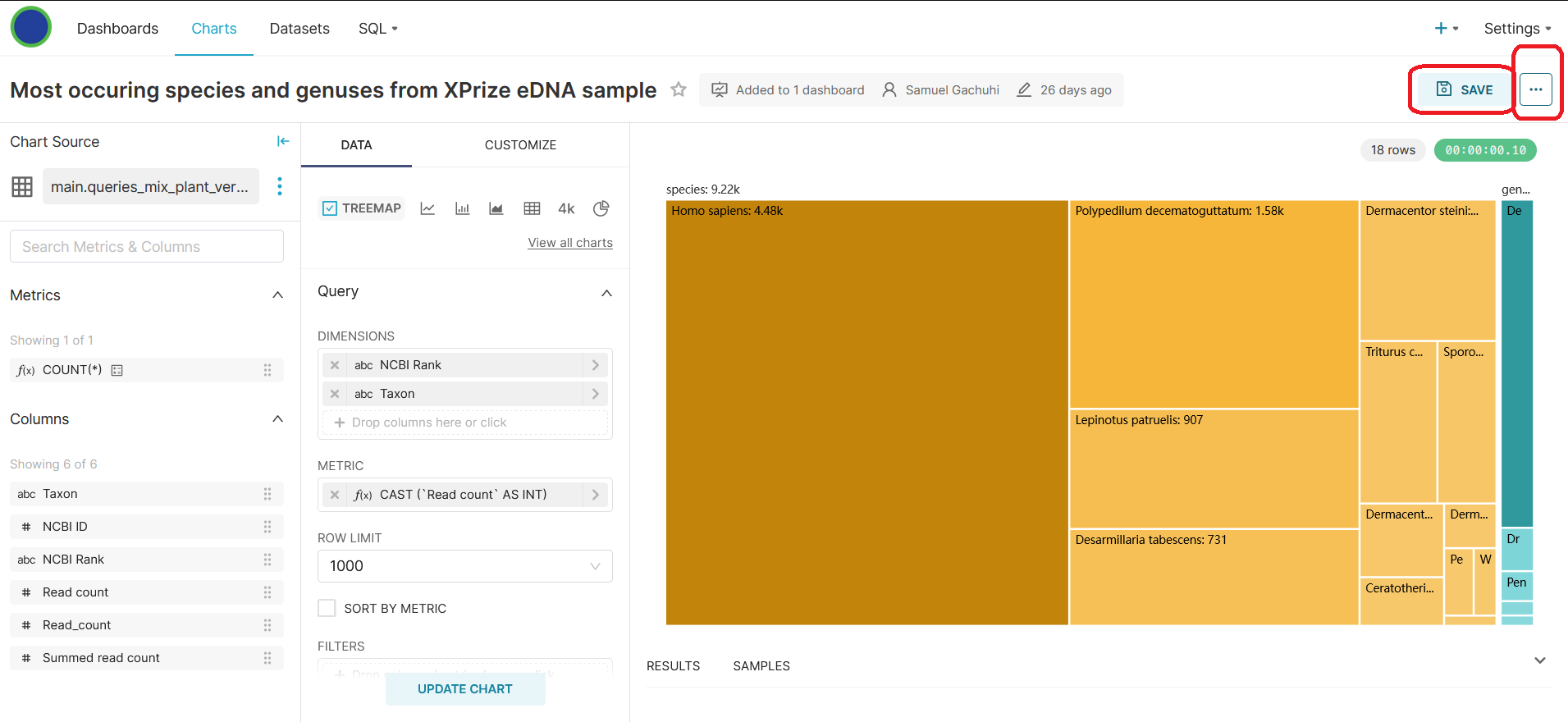The height and width of the screenshot is (722, 1568).
Task: Click the Desarmillaria tabescens treemap block
Action: (1214, 578)
